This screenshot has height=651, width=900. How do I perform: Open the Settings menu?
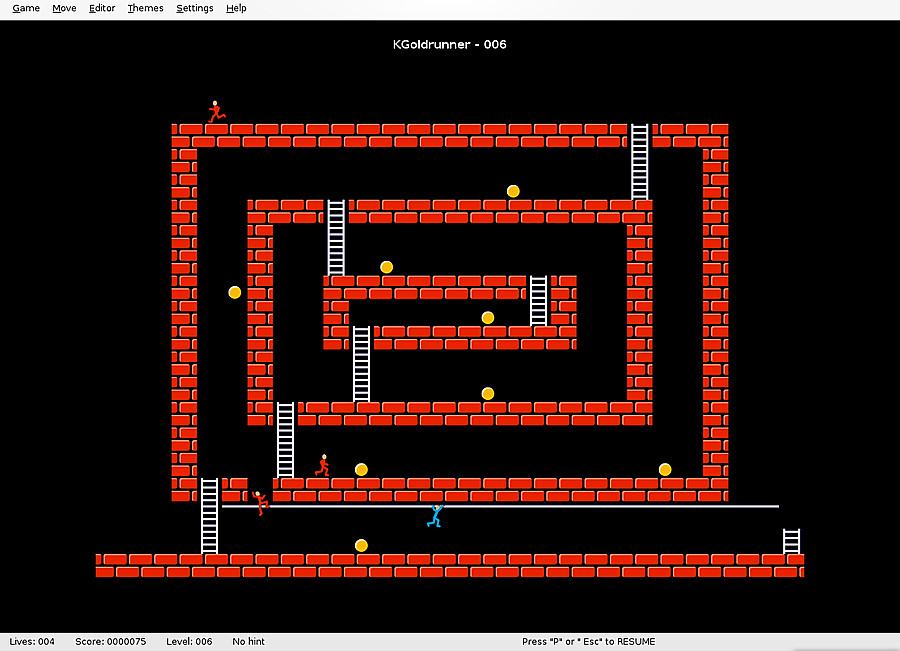pos(195,8)
